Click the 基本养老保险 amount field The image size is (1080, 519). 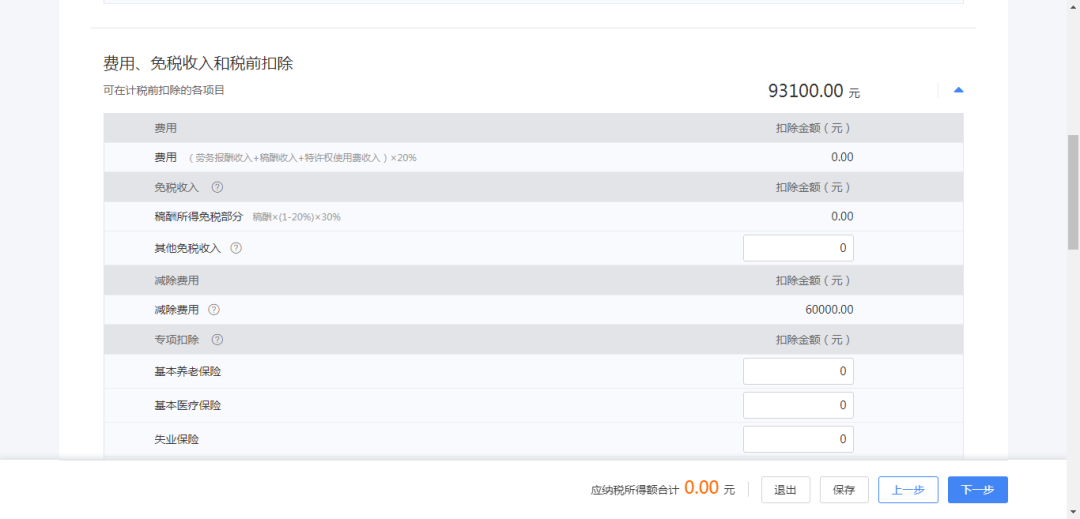(x=798, y=372)
